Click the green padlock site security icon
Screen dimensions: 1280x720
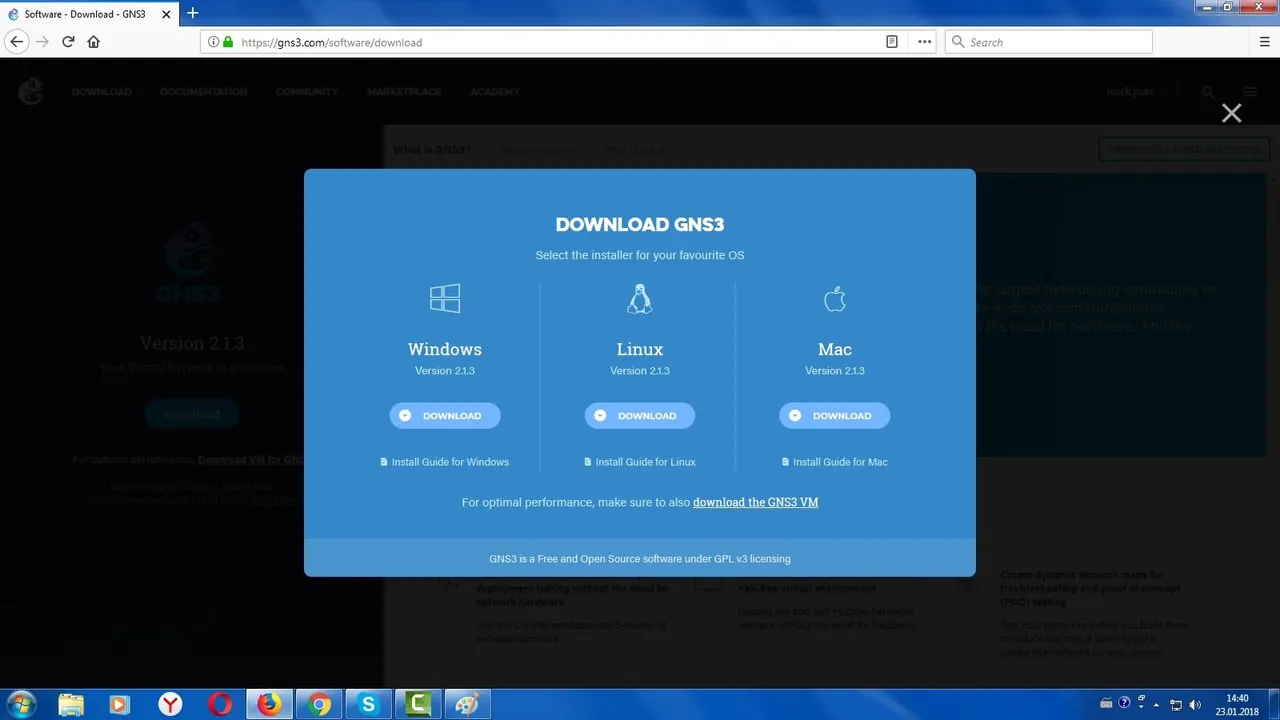228,42
